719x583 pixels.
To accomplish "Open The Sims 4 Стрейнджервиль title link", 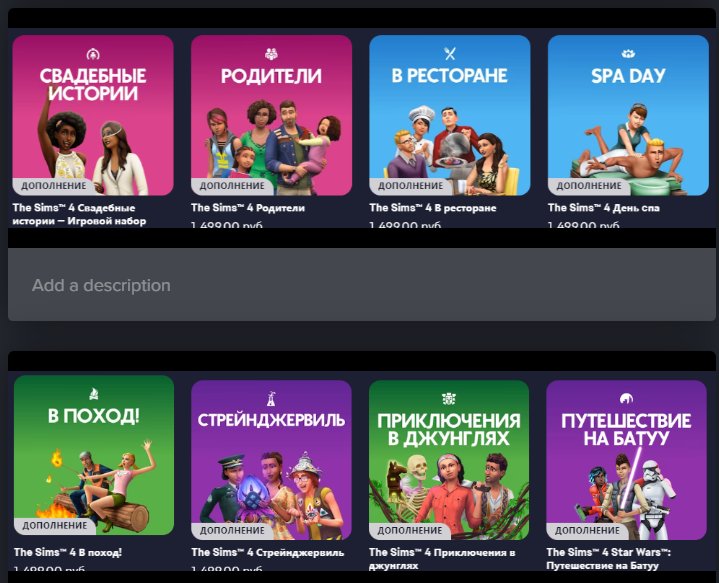I will tap(267, 552).
